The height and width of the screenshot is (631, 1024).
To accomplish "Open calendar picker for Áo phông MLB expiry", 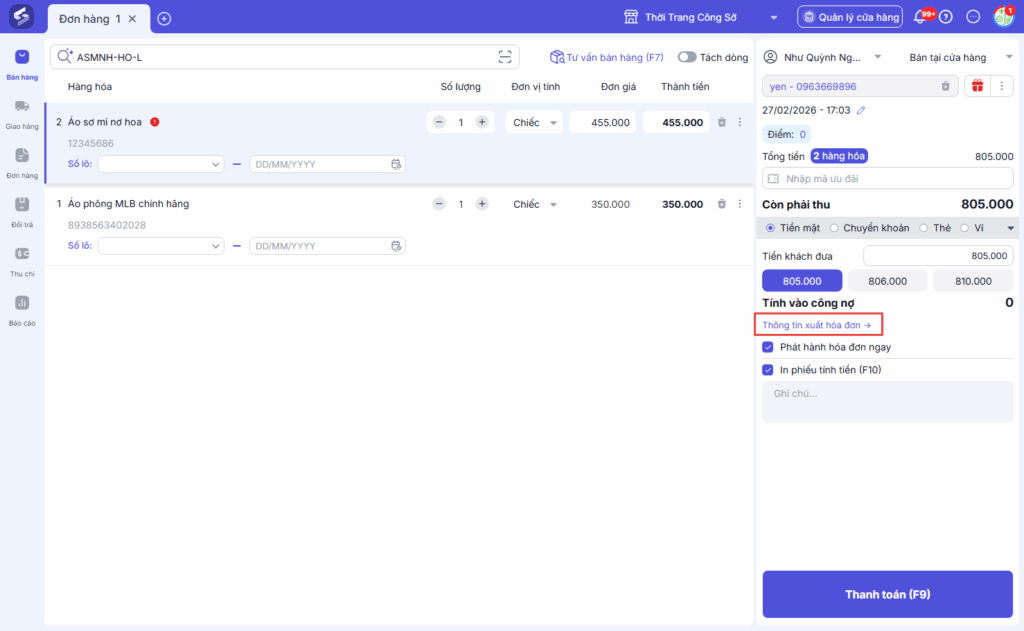I will click(x=396, y=246).
